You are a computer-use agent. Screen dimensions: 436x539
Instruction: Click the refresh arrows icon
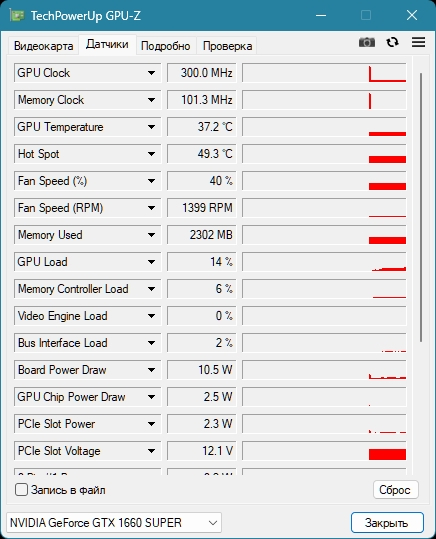tap(392, 42)
